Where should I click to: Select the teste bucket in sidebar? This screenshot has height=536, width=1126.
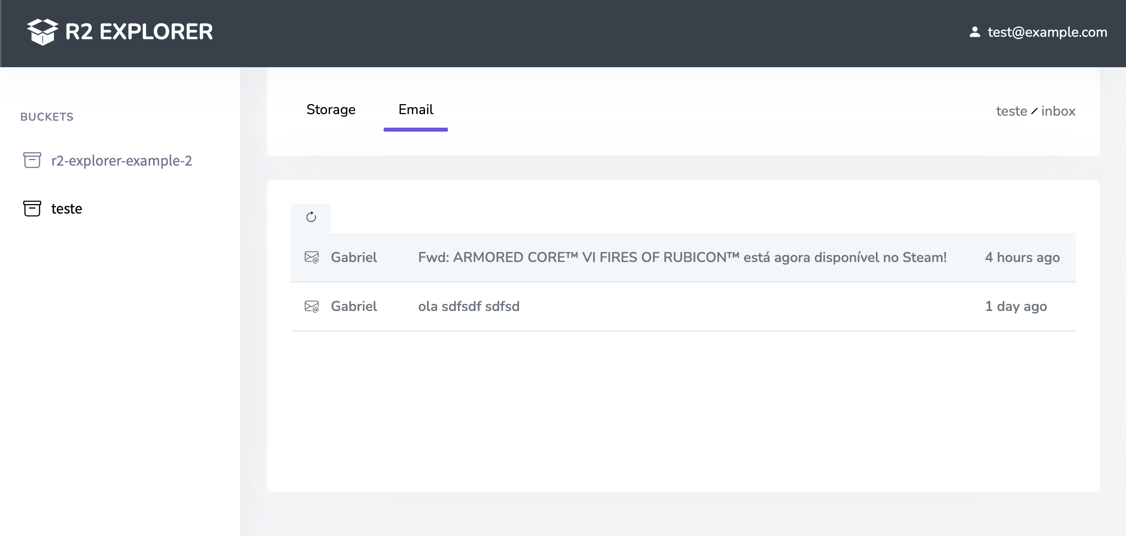(x=67, y=208)
